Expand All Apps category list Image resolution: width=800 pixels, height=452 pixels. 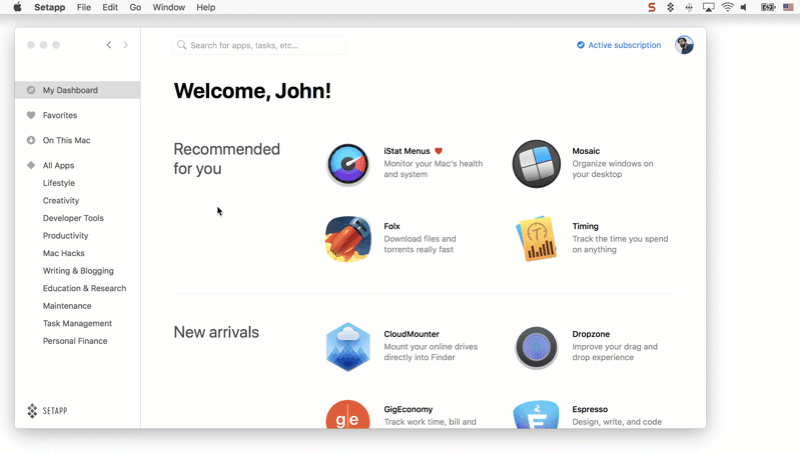coord(58,165)
